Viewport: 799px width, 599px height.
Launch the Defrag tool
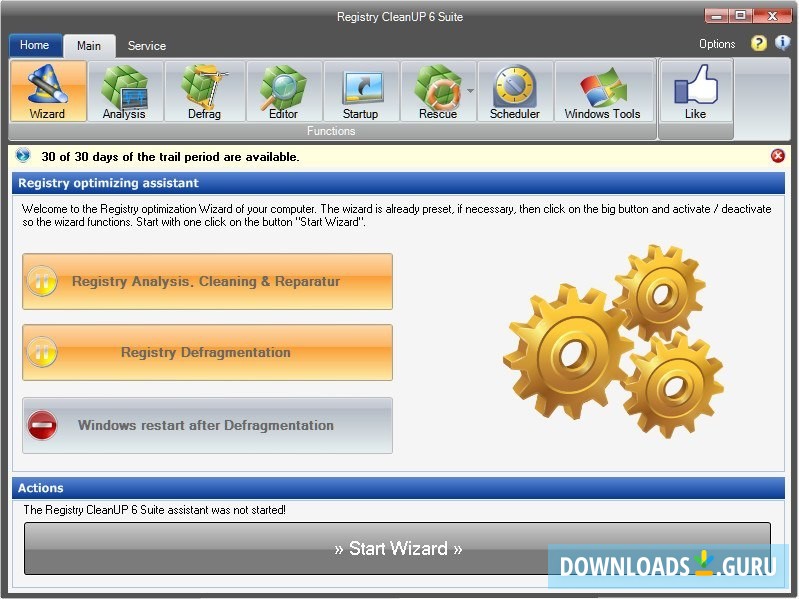[205, 91]
